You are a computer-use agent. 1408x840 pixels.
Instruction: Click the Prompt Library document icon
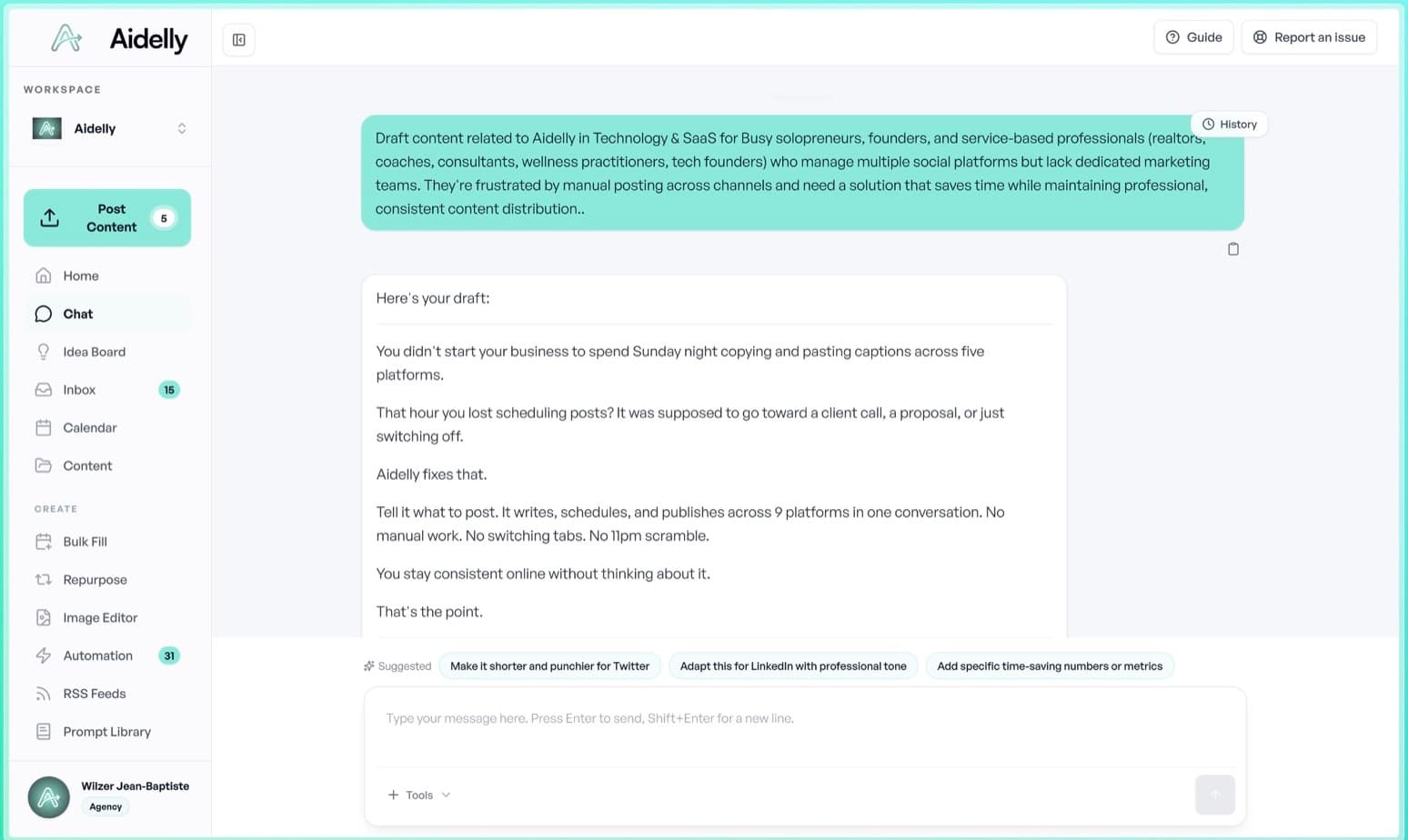pos(43,732)
